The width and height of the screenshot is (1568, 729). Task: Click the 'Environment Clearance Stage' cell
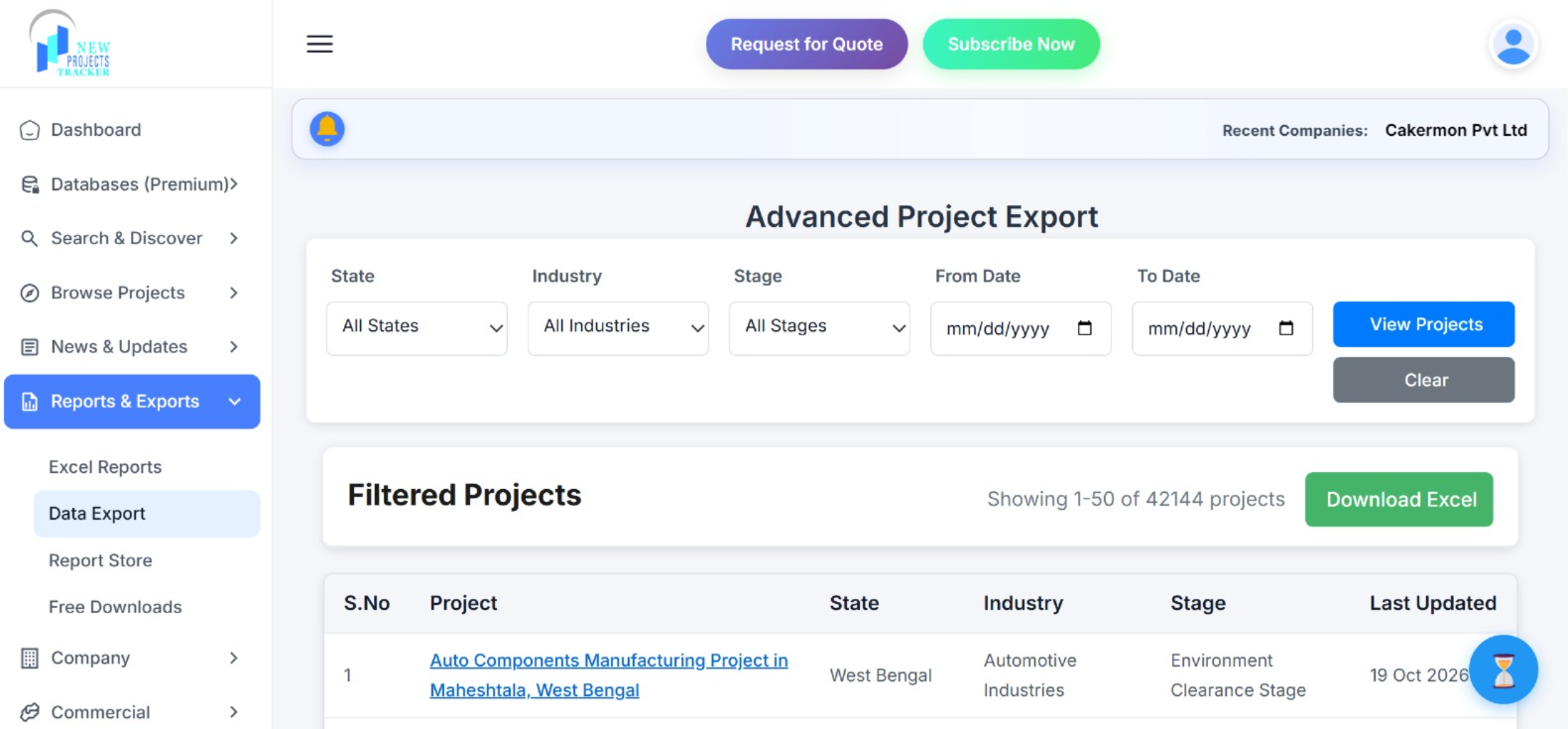[1238, 675]
